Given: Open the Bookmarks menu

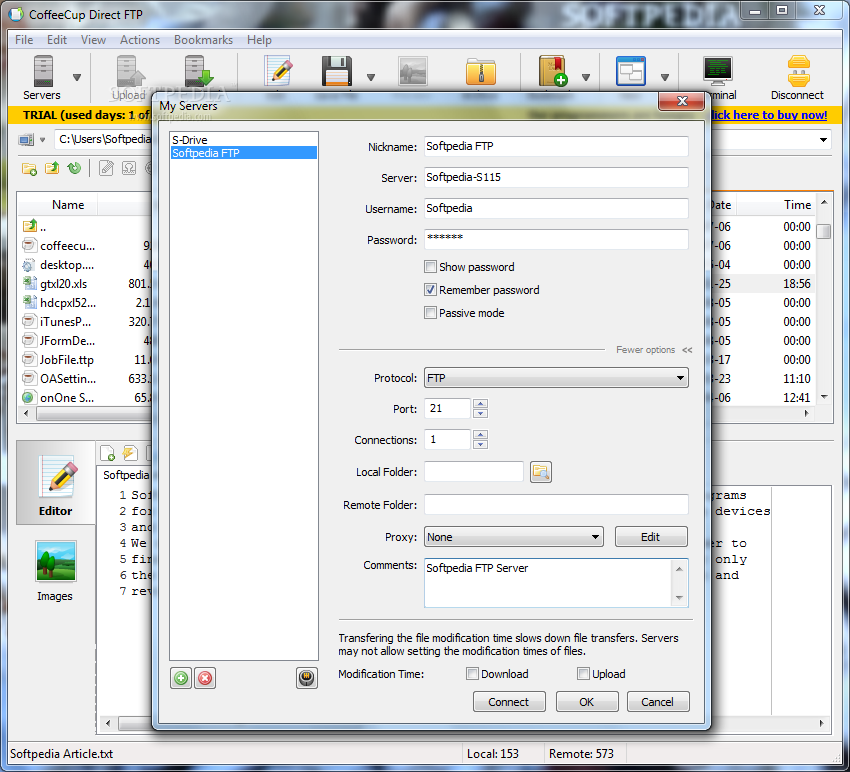Looking at the screenshot, I should (203, 40).
